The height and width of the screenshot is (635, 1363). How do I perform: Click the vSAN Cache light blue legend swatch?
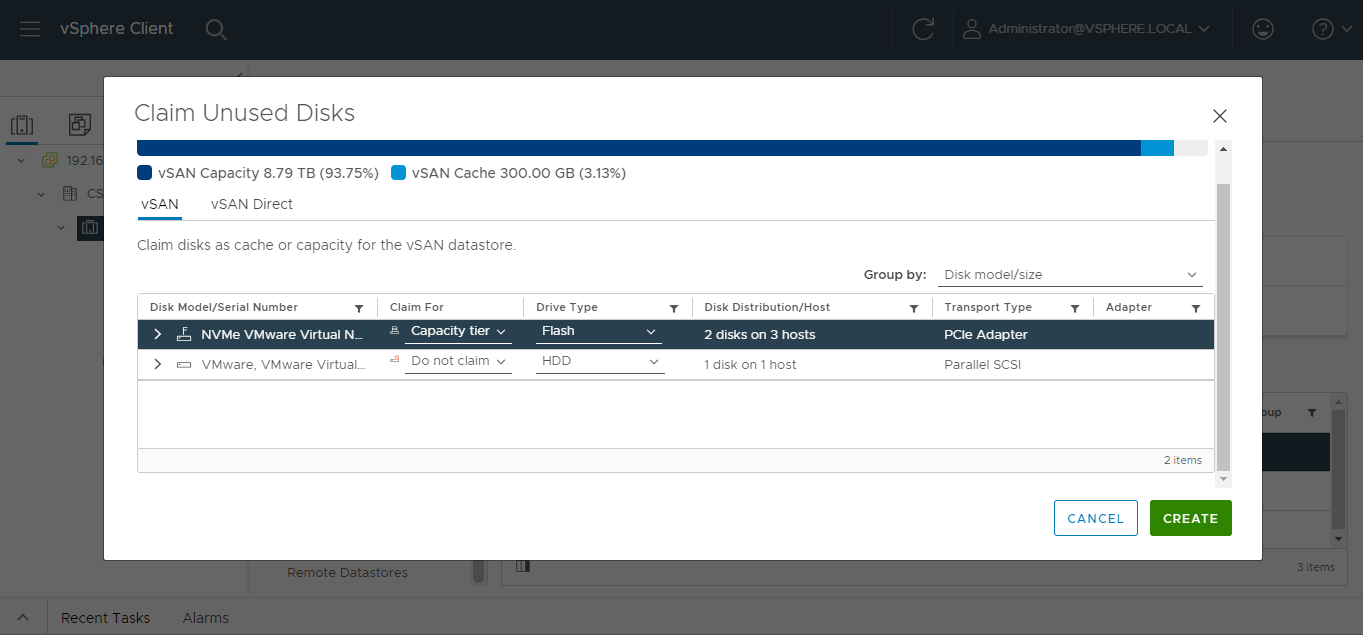point(398,173)
